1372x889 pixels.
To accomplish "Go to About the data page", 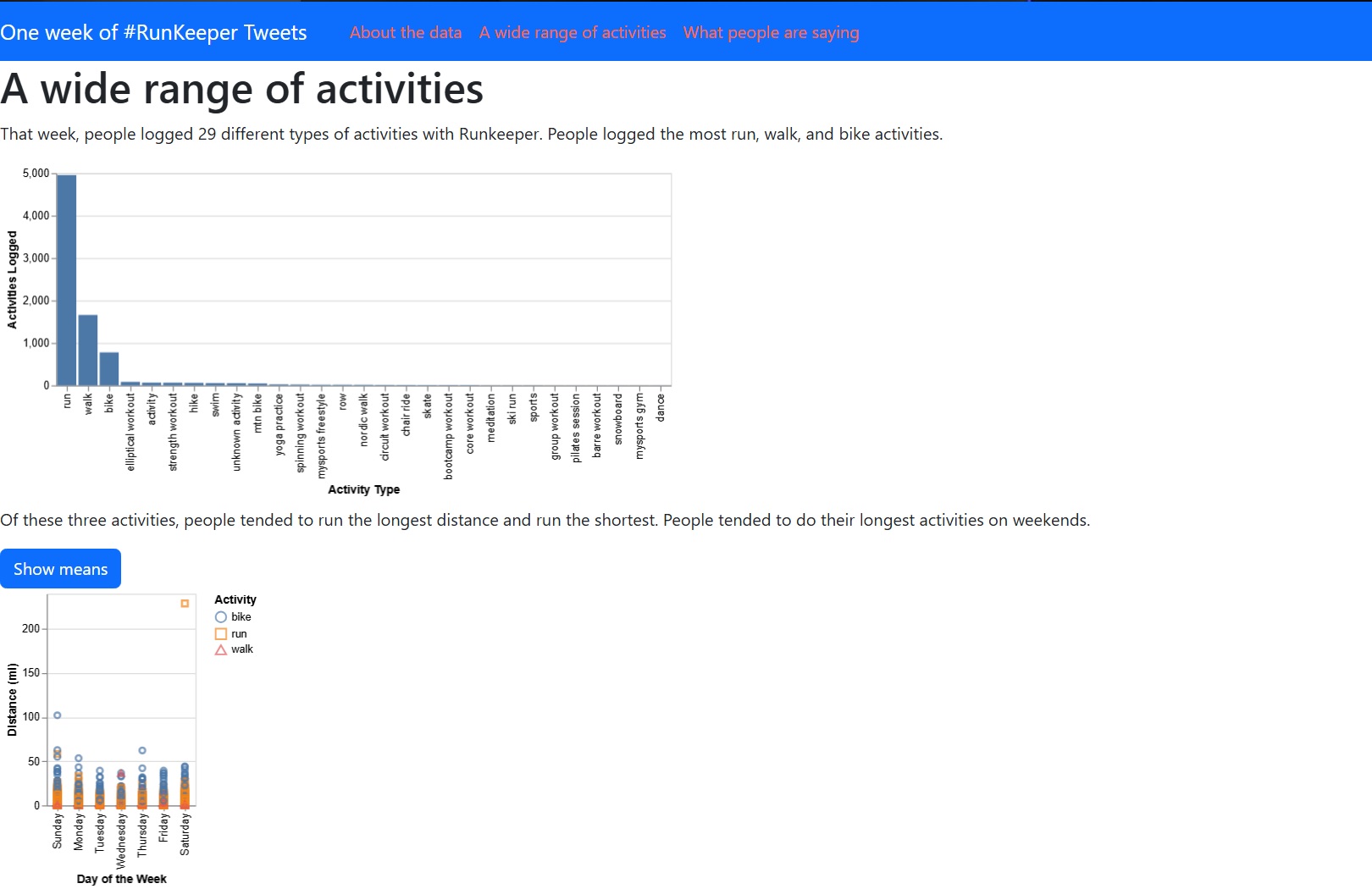I will click(406, 33).
